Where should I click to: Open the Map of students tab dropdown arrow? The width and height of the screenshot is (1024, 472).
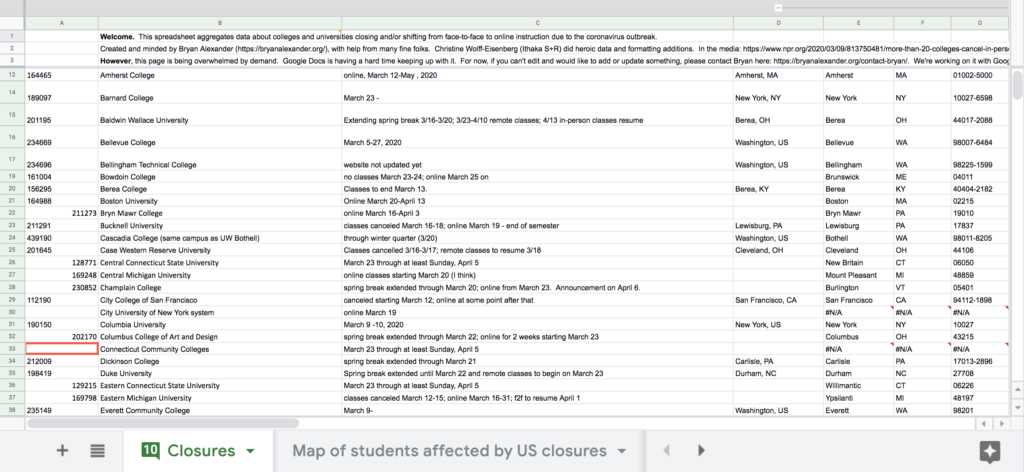622,451
